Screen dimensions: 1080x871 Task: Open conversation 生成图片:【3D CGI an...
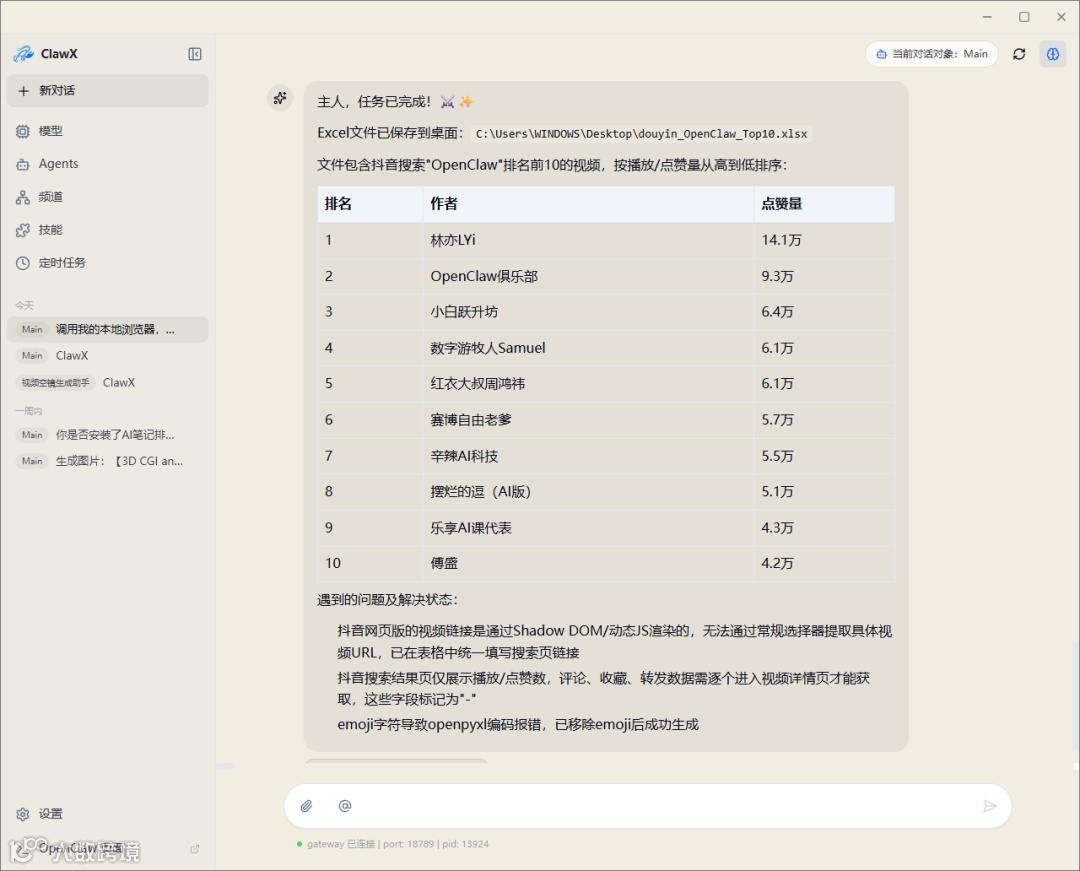coord(107,461)
